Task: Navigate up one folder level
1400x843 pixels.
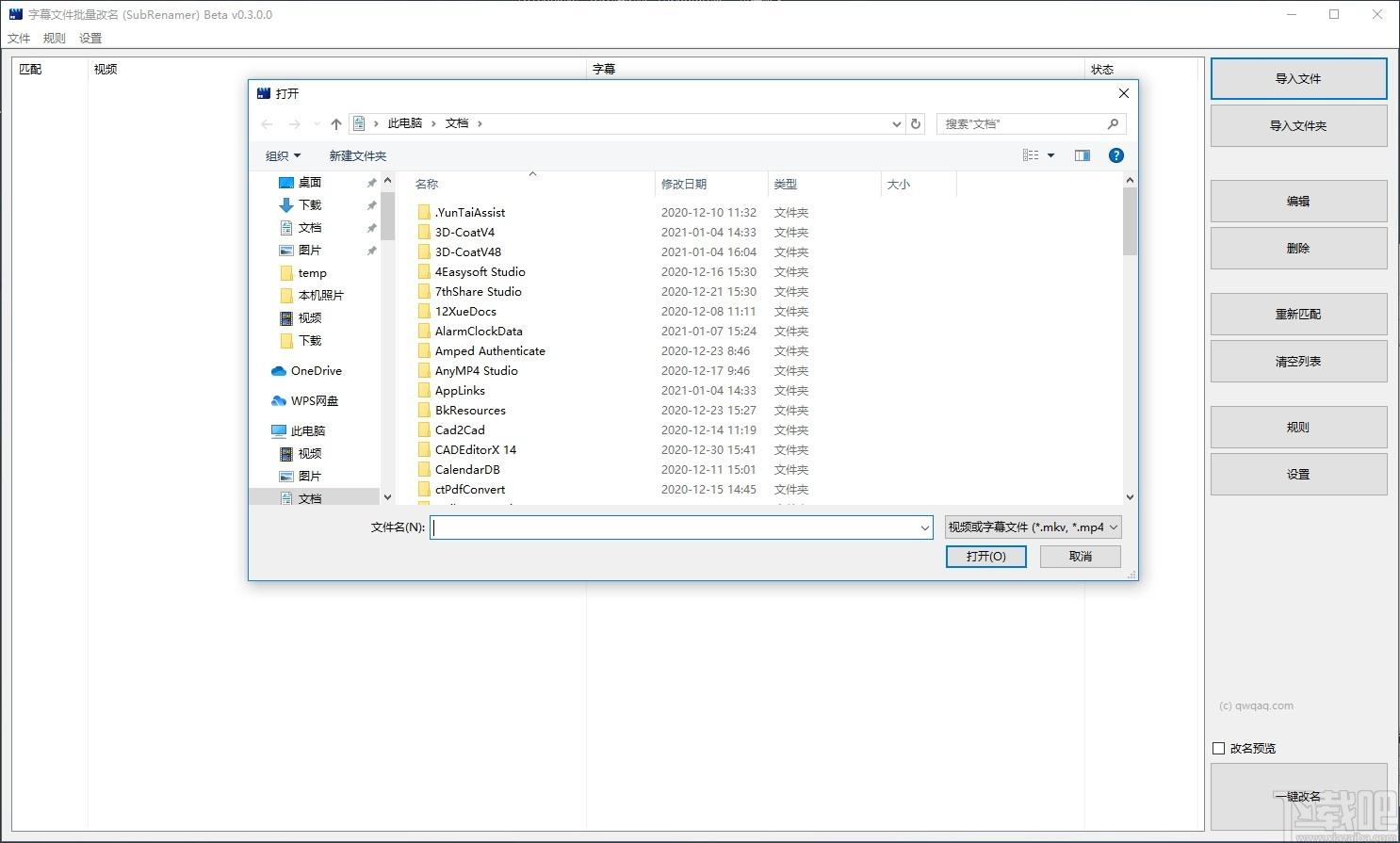Action: pos(336,123)
